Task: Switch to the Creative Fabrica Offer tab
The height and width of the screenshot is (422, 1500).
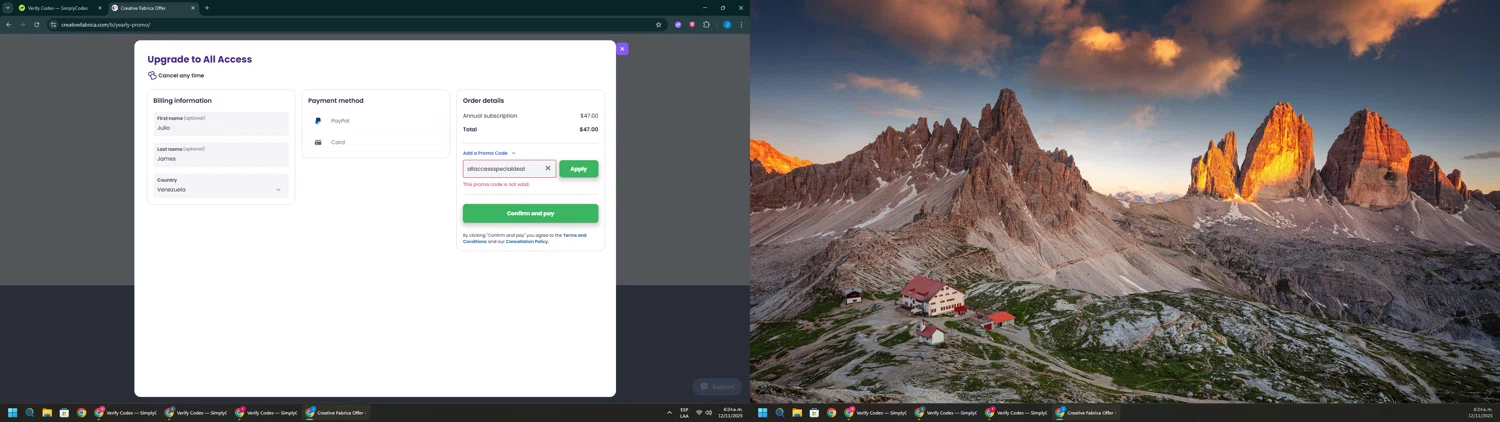Action: click(x=153, y=8)
